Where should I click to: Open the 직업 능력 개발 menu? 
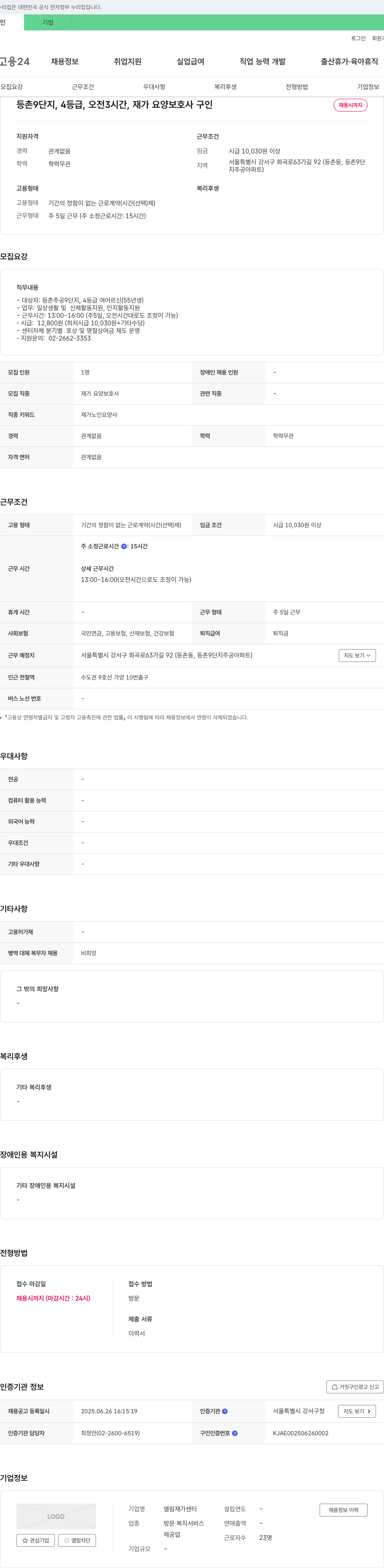point(262,62)
